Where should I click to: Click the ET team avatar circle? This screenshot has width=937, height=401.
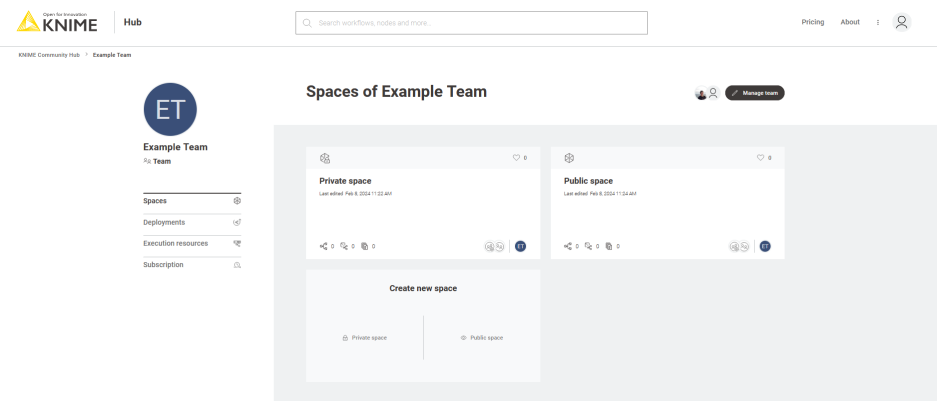(171, 109)
